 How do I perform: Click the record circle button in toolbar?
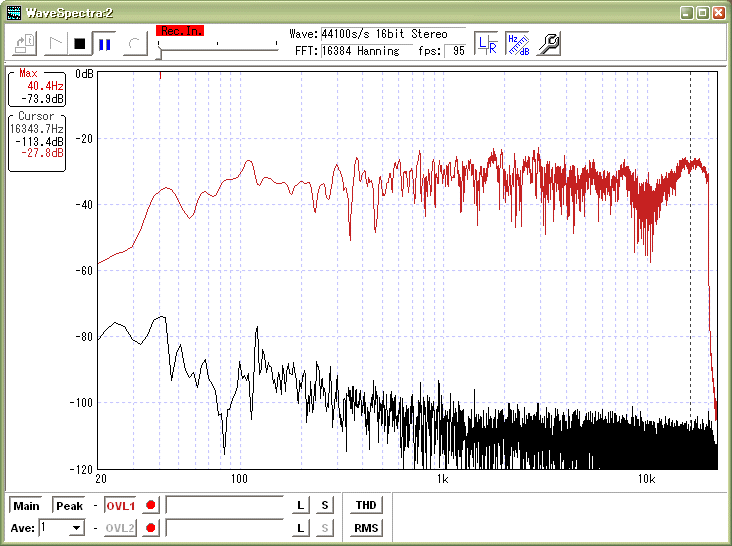click(x=136, y=44)
